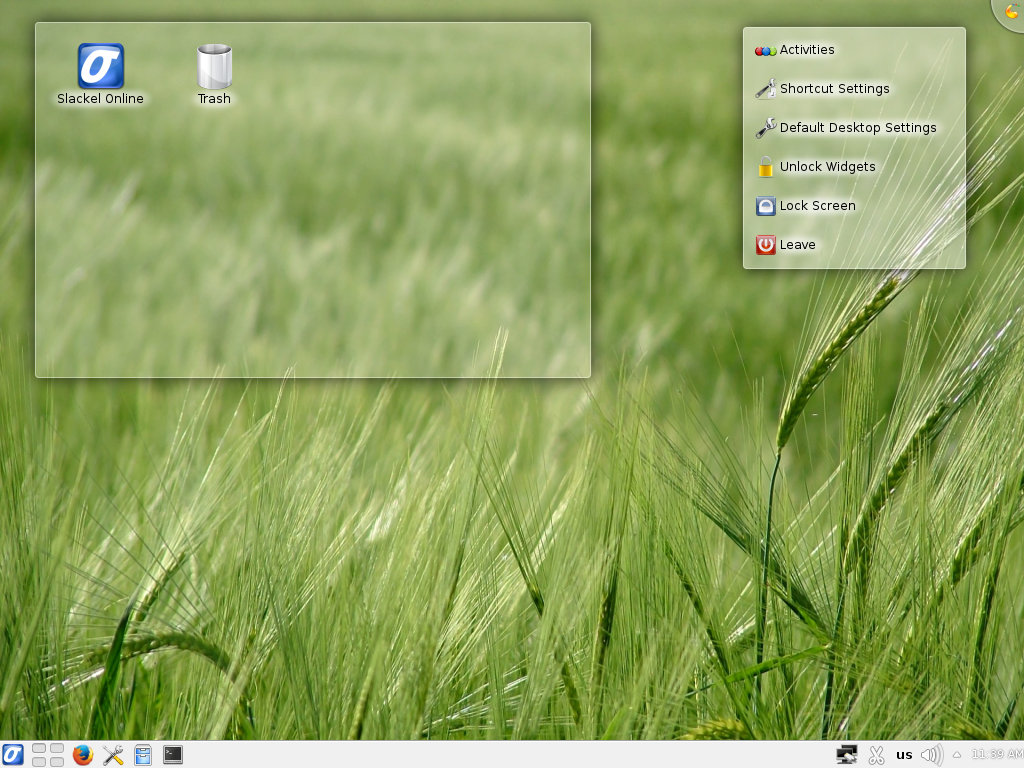Open the Slackel application launcher on the taskbar
1024x768 pixels.
tap(13, 755)
